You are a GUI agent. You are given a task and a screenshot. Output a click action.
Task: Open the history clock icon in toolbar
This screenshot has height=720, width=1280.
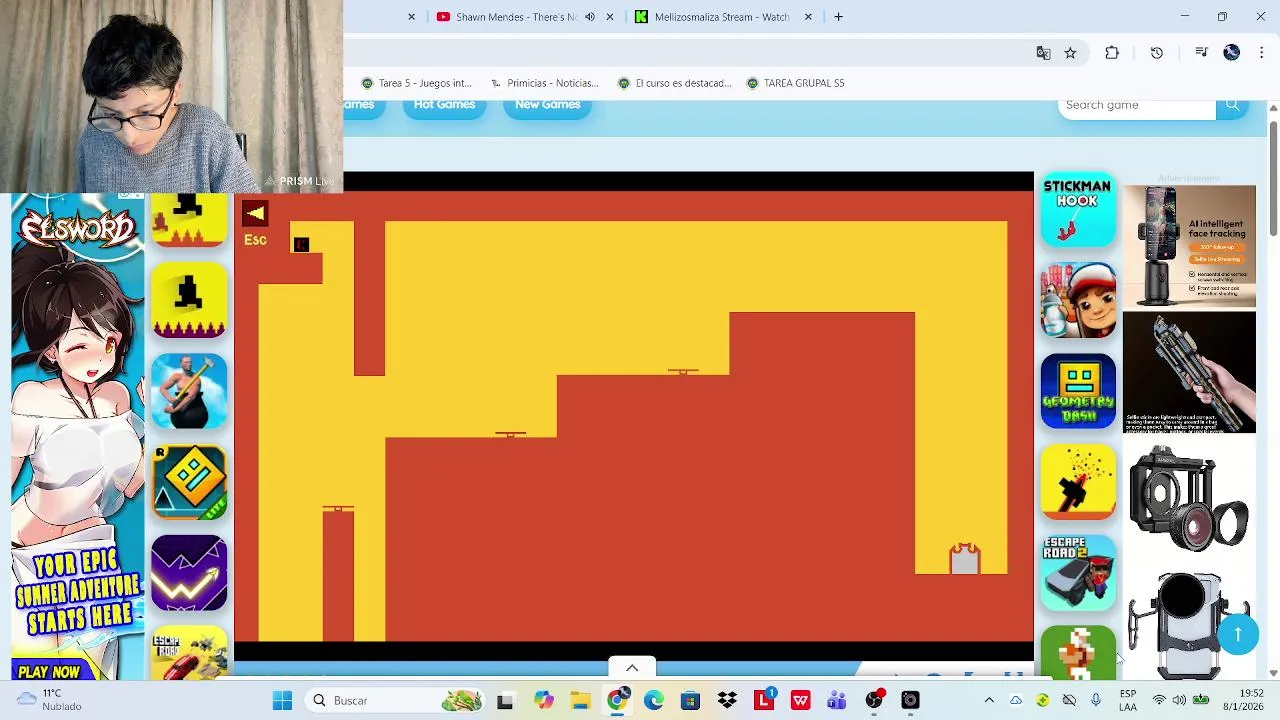pyautogui.click(x=1157, y=53)
